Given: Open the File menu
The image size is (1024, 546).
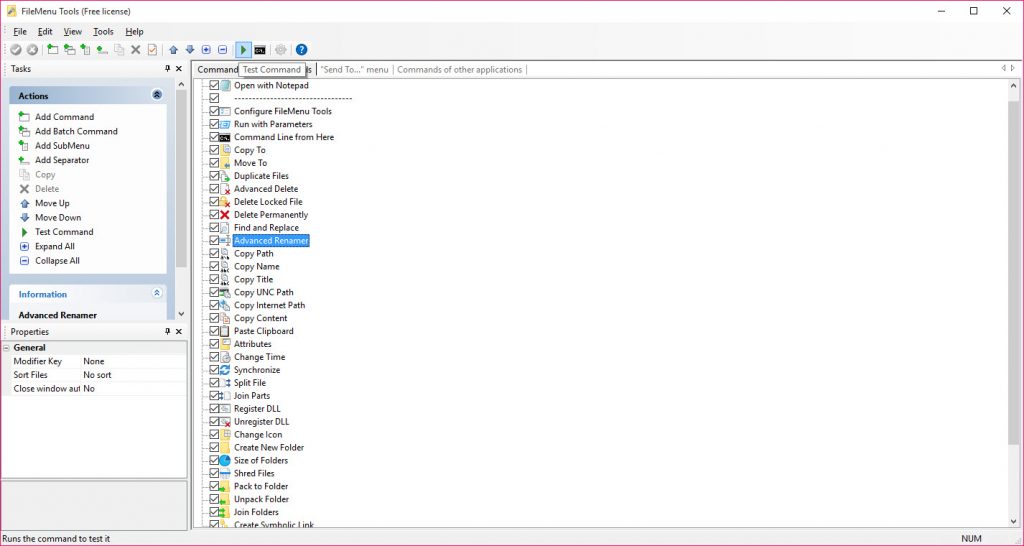Looking at the screenshot, I should [x=20, y=31].
